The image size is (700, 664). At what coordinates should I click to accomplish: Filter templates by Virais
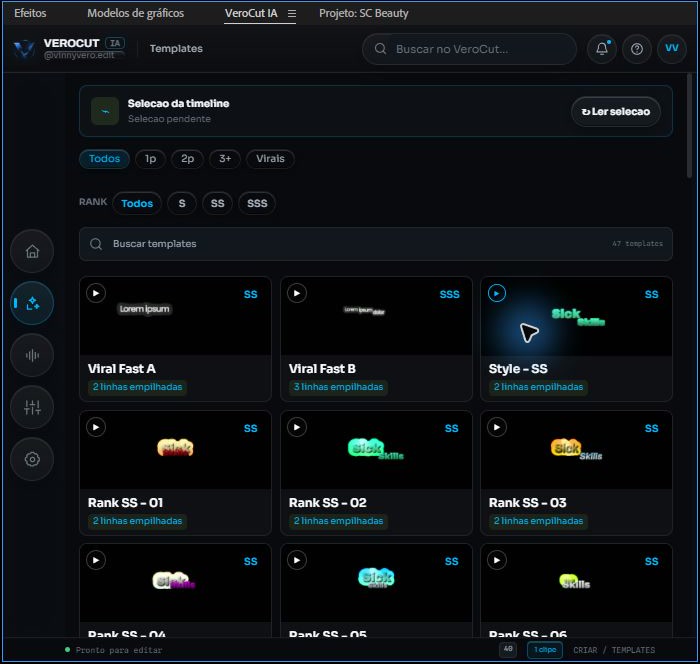(x=270, y=159)
